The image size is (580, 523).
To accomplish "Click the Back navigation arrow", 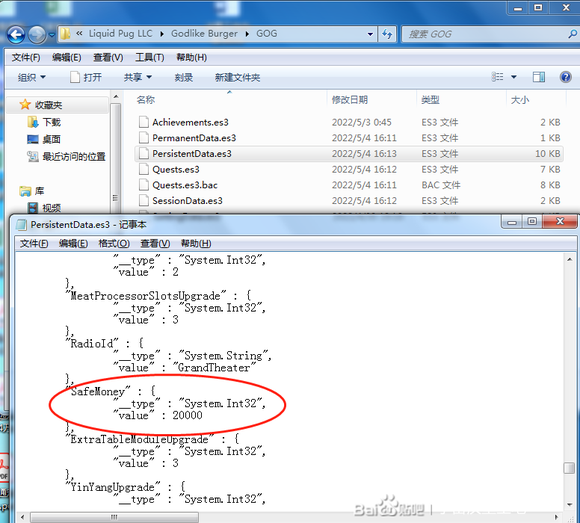I will (16, 34).
